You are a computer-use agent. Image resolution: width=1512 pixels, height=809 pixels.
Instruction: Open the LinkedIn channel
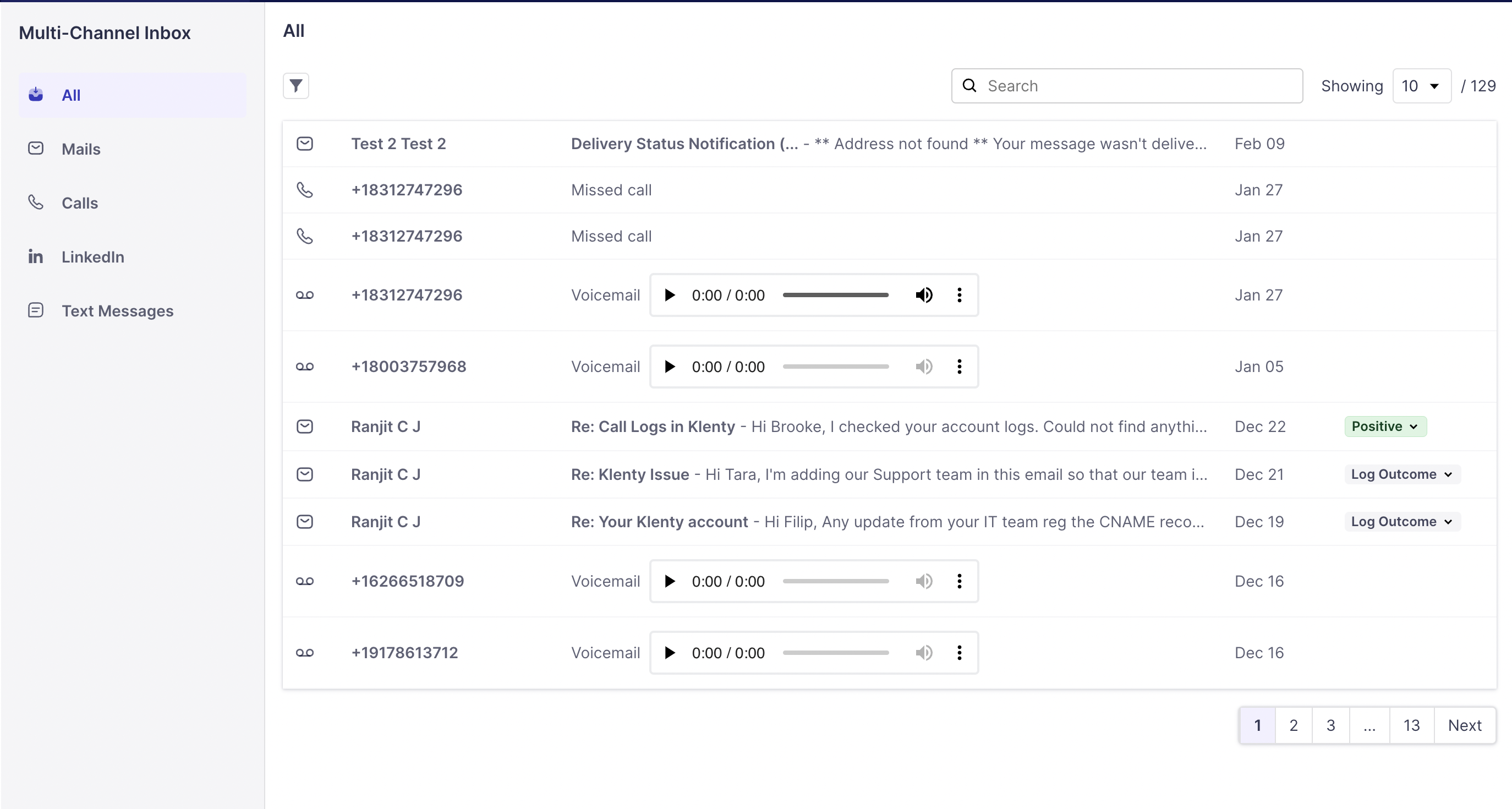pos(93,256)
